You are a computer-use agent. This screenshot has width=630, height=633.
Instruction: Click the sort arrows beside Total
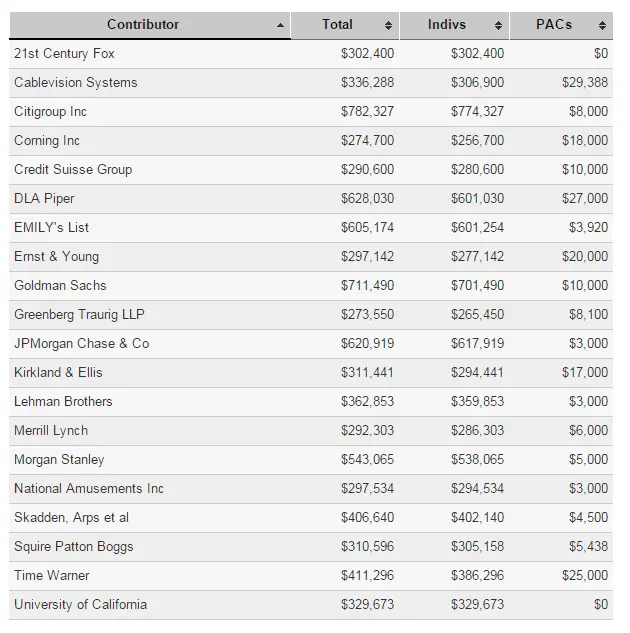coord(388,26)
